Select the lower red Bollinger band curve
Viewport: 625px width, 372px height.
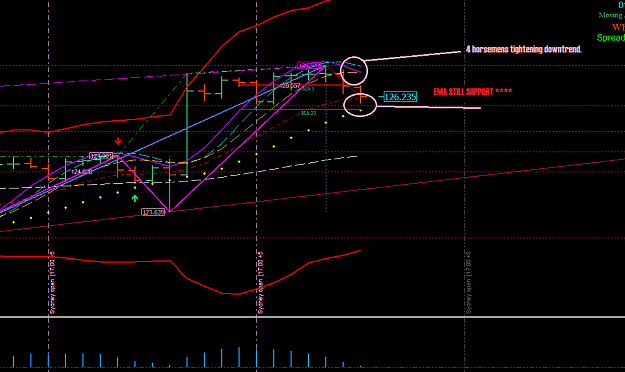(180, 272)
